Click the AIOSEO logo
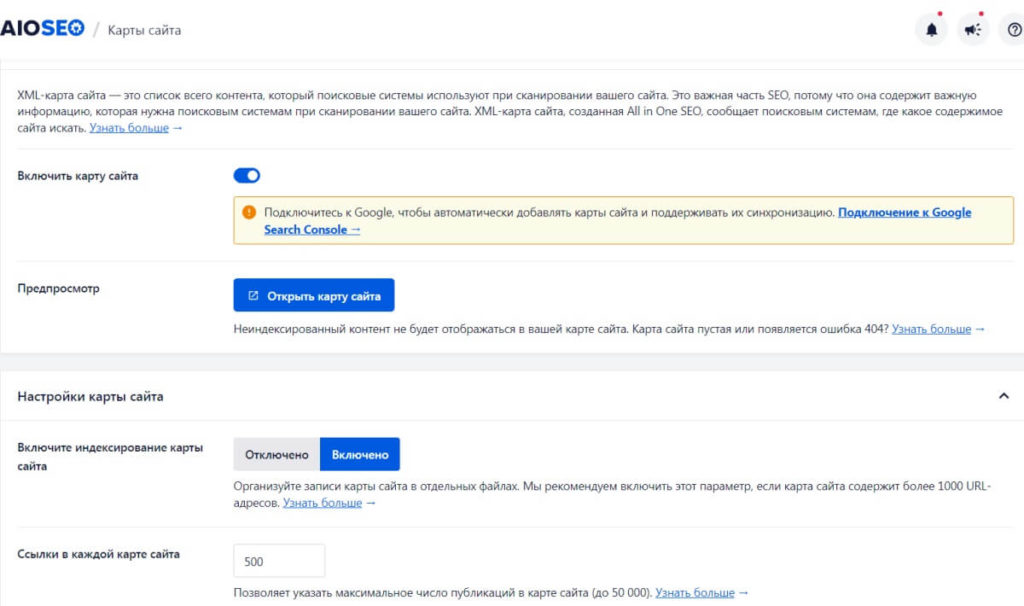1024x606 pixels. [x=42, y=28]
